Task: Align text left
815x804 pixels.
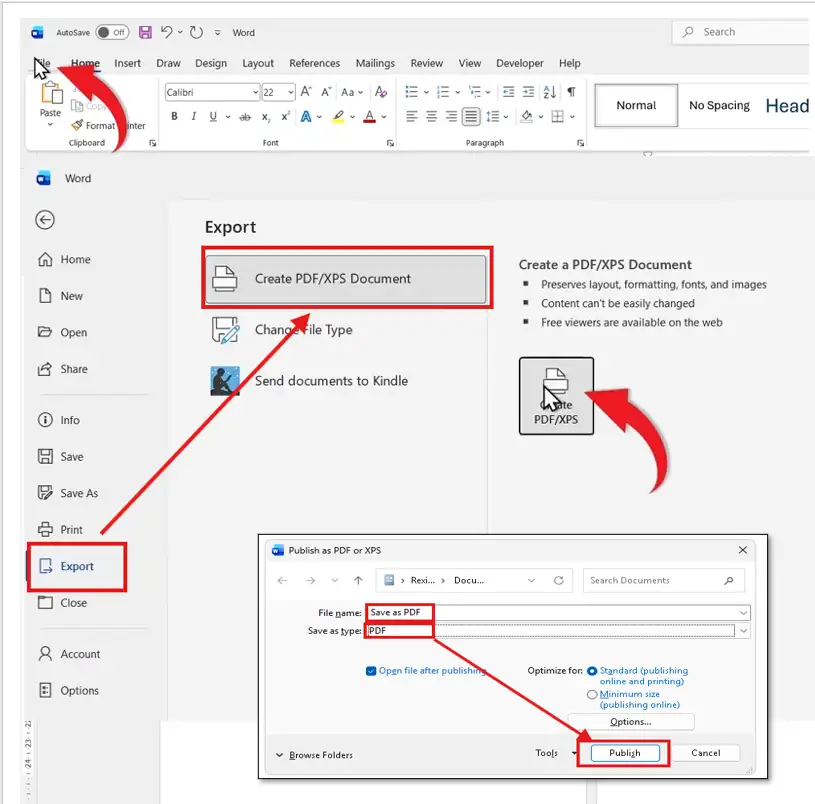Action: [412, 116]
